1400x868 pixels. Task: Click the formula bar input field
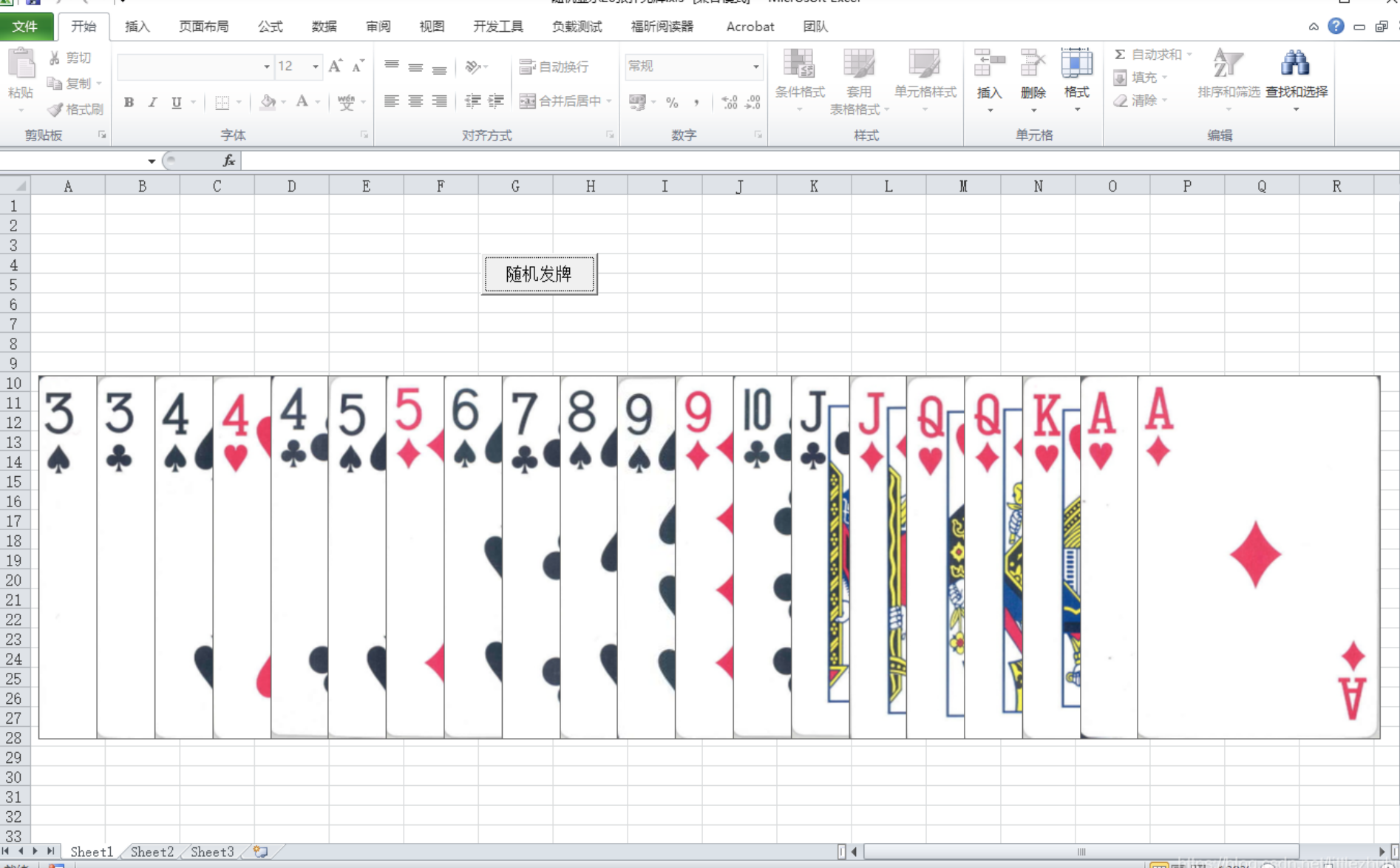tap(819, 160)
